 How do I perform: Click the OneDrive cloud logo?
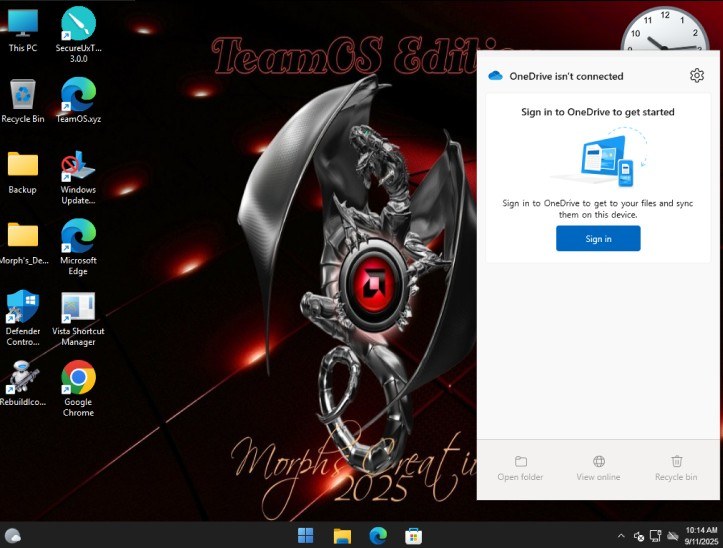(x=495, y=76)
